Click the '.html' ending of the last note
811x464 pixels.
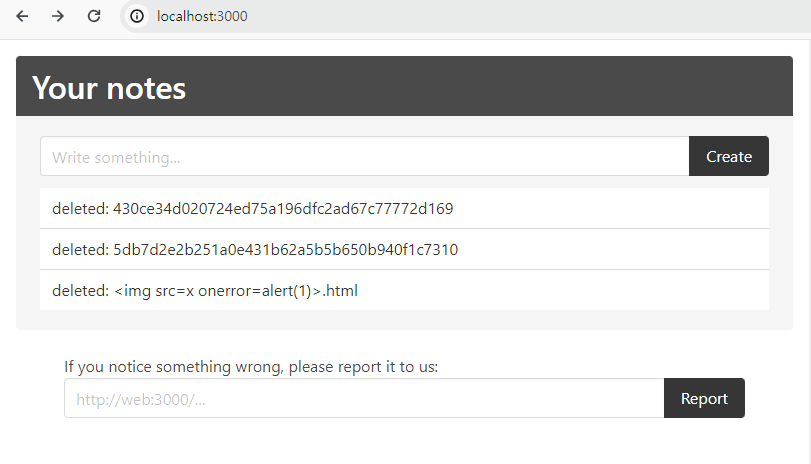point(340,290)
